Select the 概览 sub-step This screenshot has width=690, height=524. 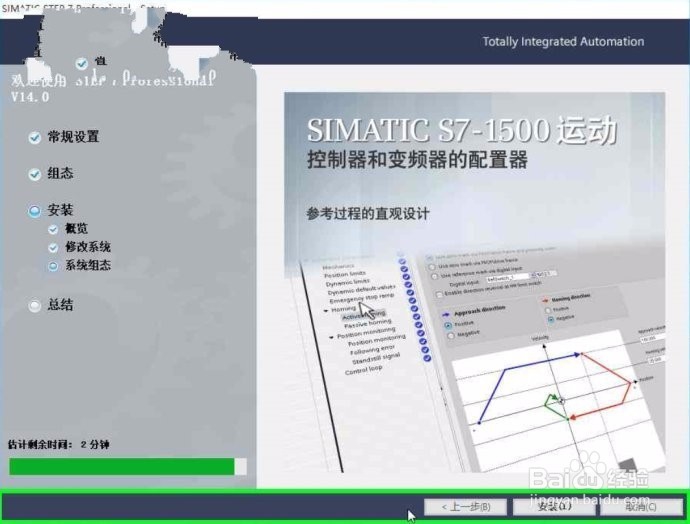point(77,228)
